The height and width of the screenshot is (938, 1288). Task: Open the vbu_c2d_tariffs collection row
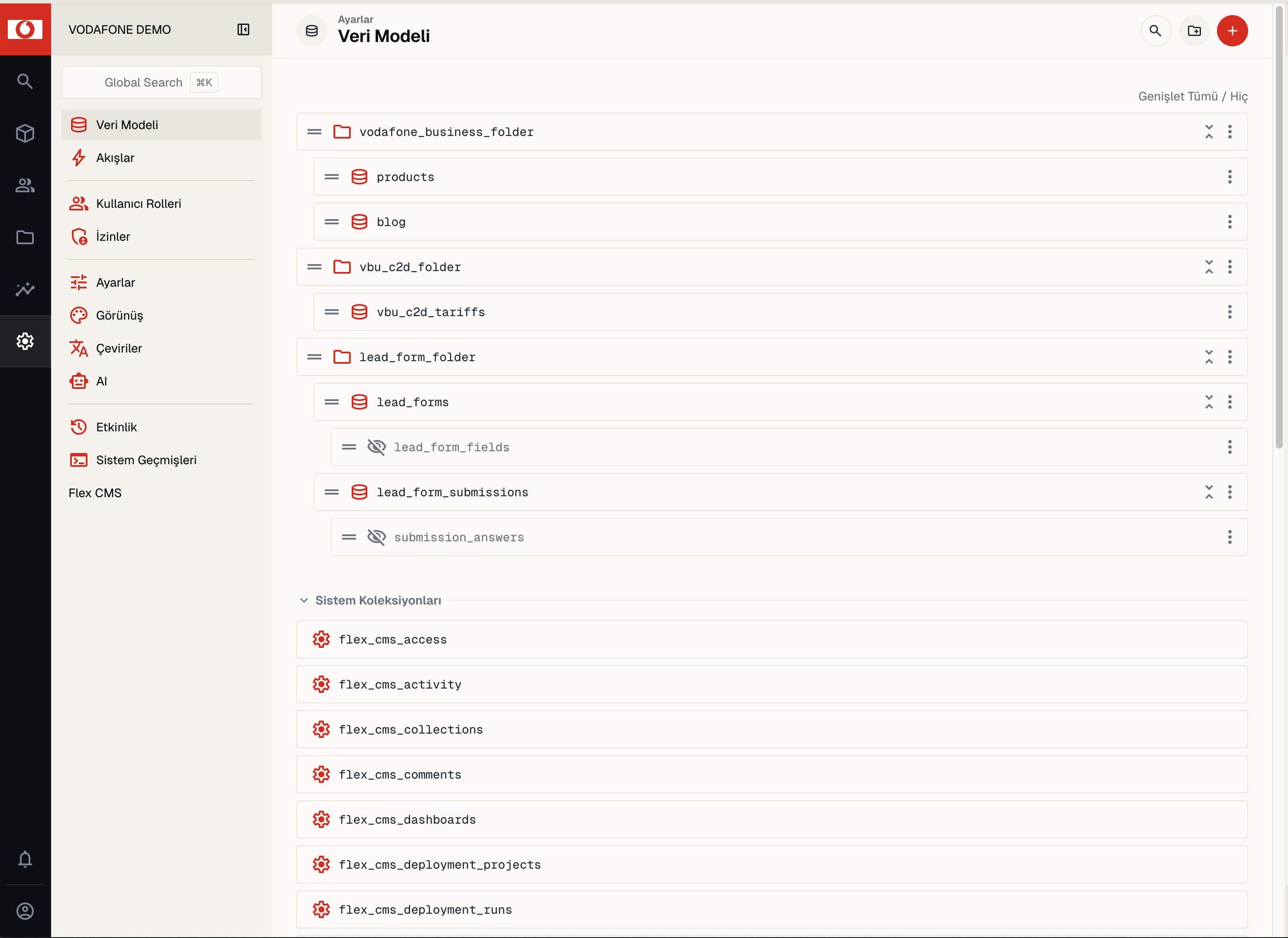[780, 312]
